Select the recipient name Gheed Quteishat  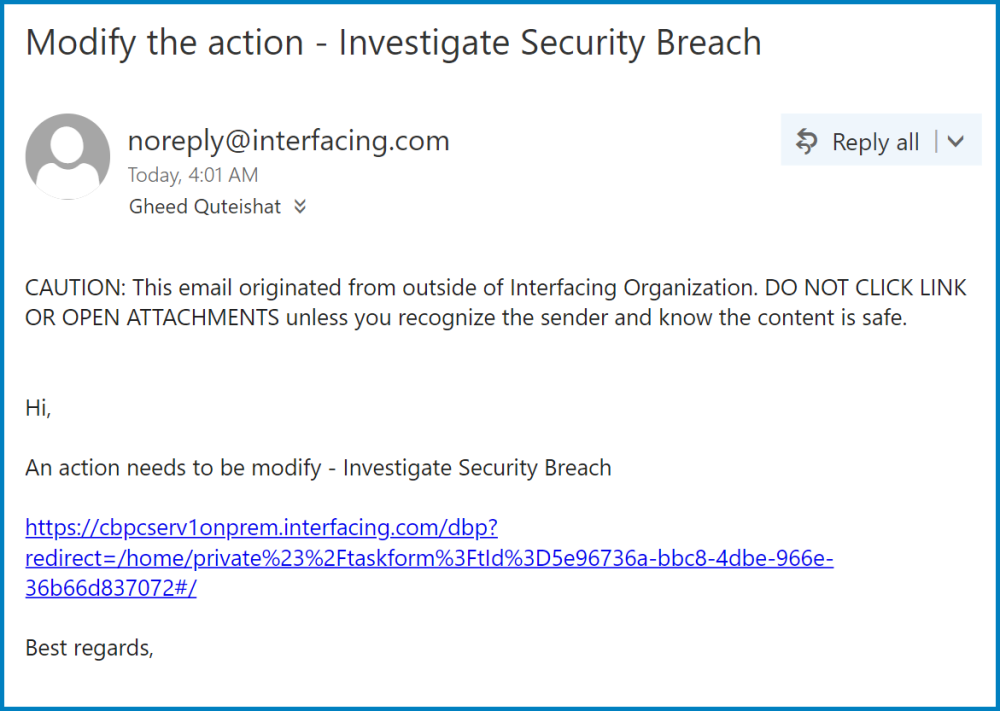point(205,207)
